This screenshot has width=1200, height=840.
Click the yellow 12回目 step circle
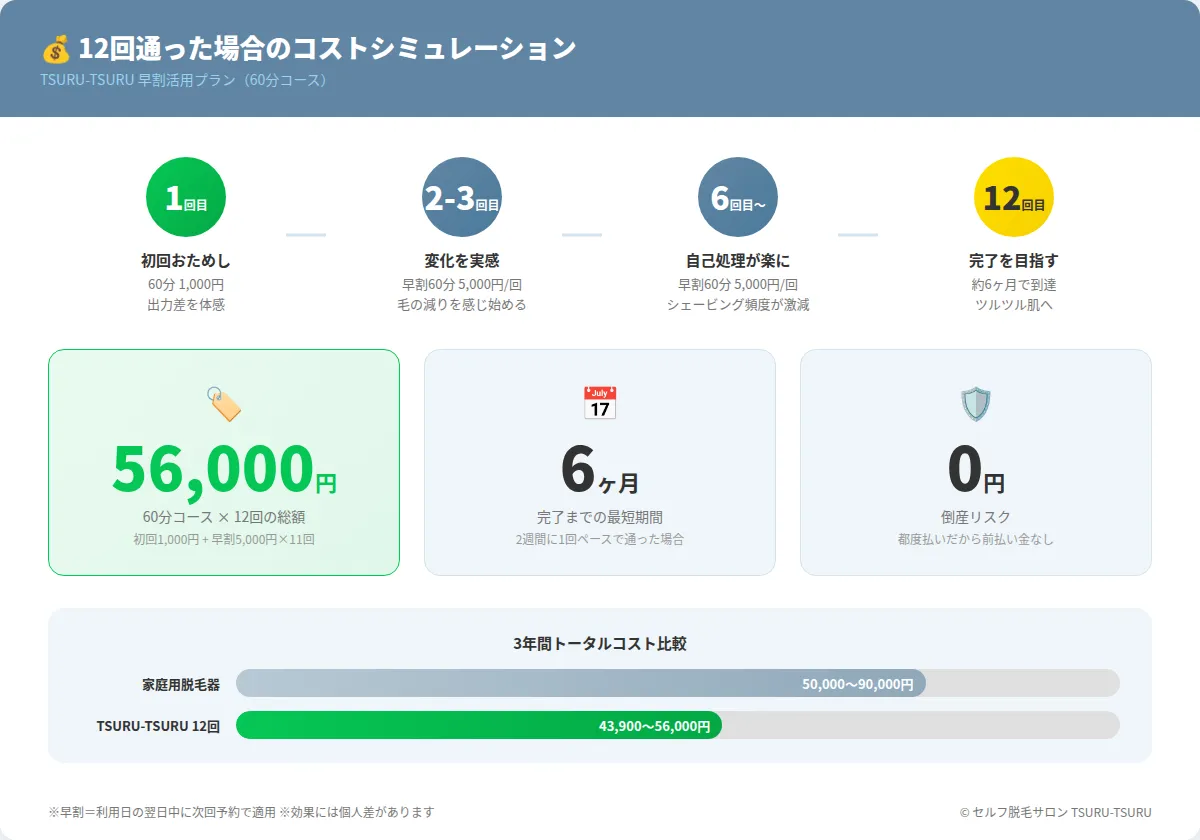pos(1014,197)
